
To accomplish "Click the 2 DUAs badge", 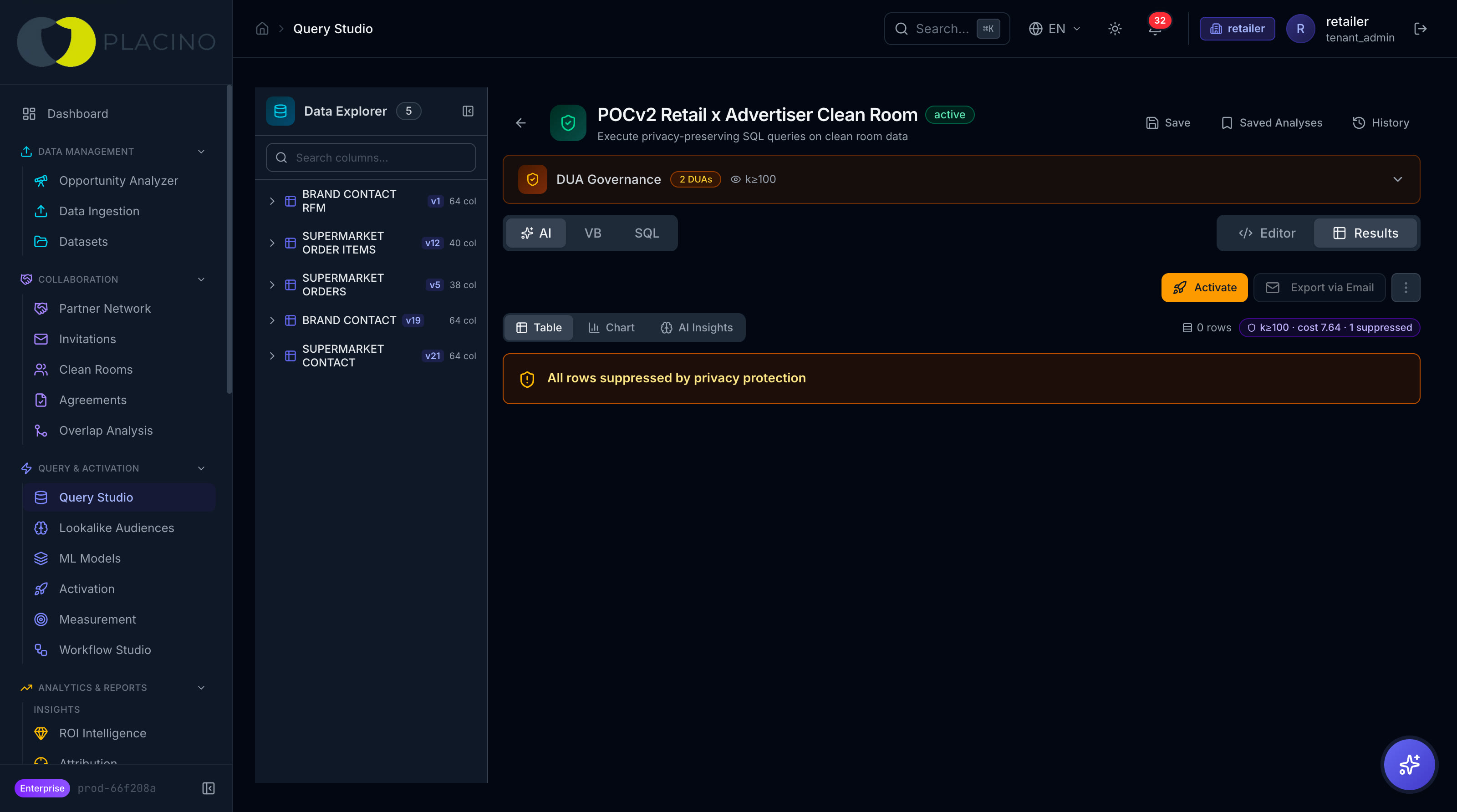I will pos(695,179).
